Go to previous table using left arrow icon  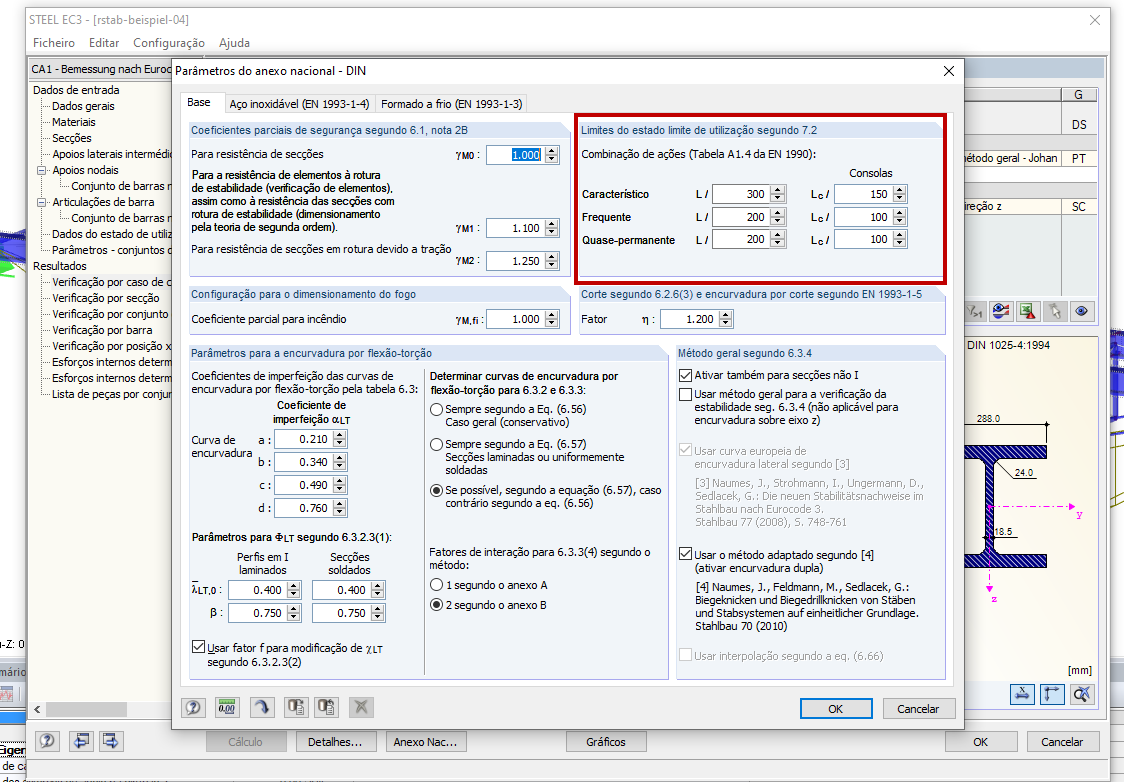[81, 741]
